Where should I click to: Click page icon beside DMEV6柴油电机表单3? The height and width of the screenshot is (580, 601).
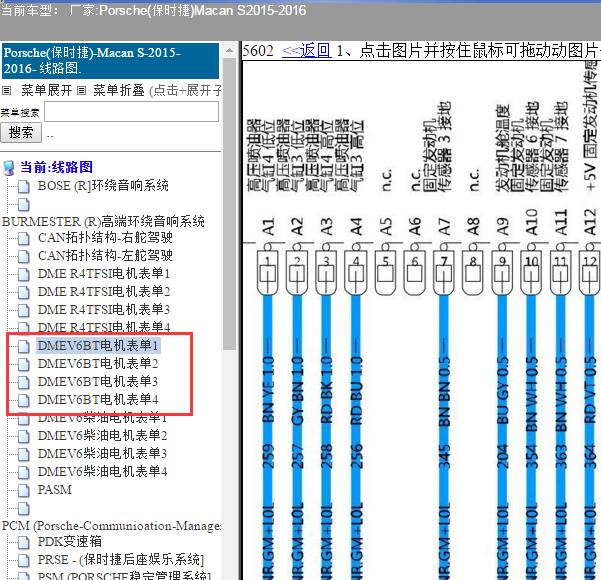coord(24,455)
